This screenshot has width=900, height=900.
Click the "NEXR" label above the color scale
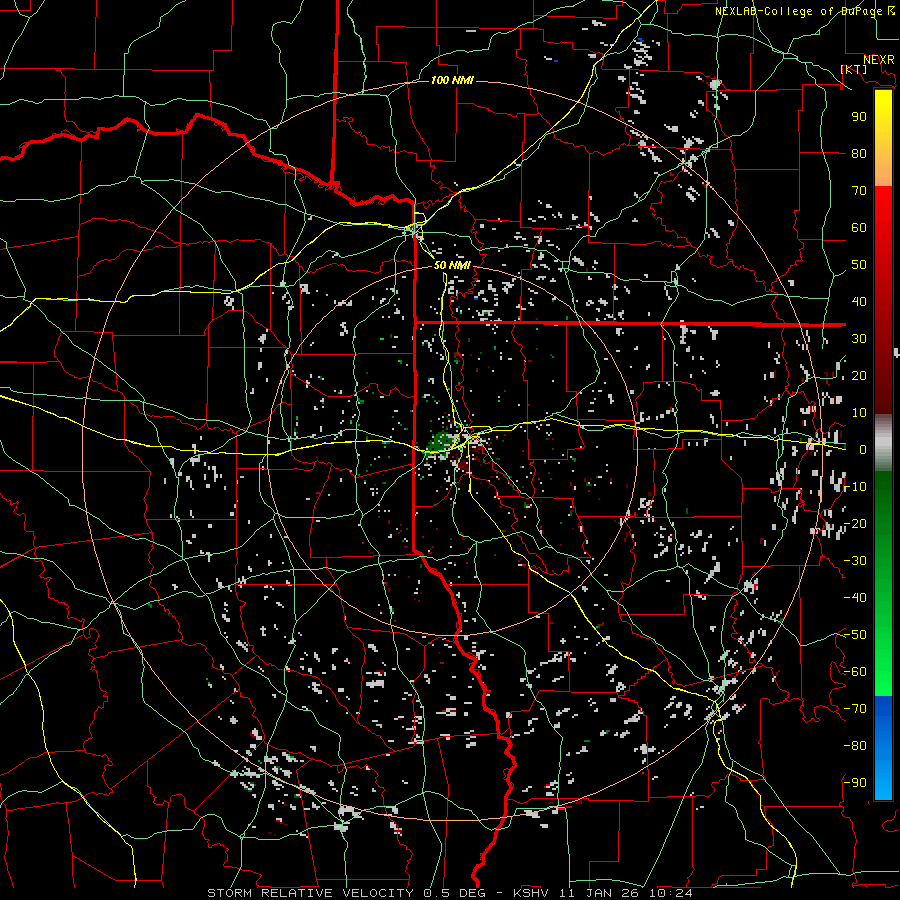(878, 60)
